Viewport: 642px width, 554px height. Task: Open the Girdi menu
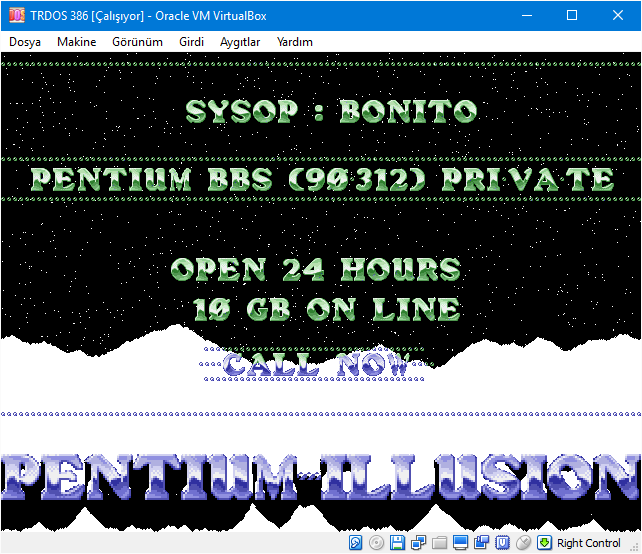pyautogui.click(x=191, y=42)
